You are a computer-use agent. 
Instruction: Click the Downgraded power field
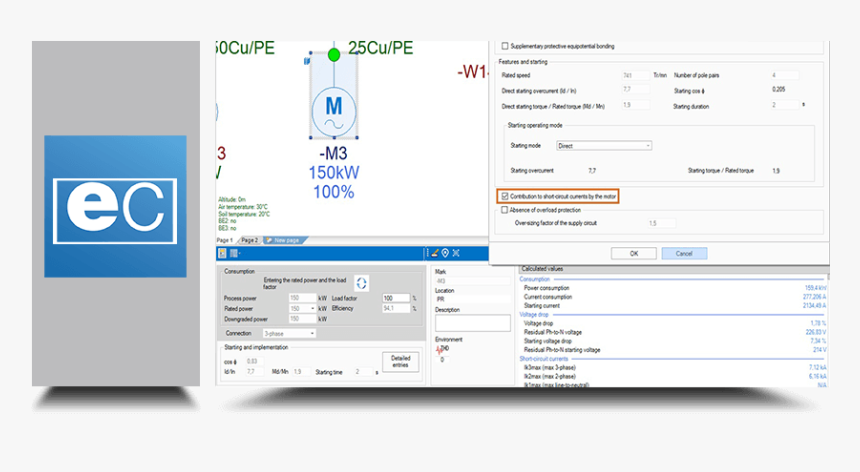click(x=302, y=319)
